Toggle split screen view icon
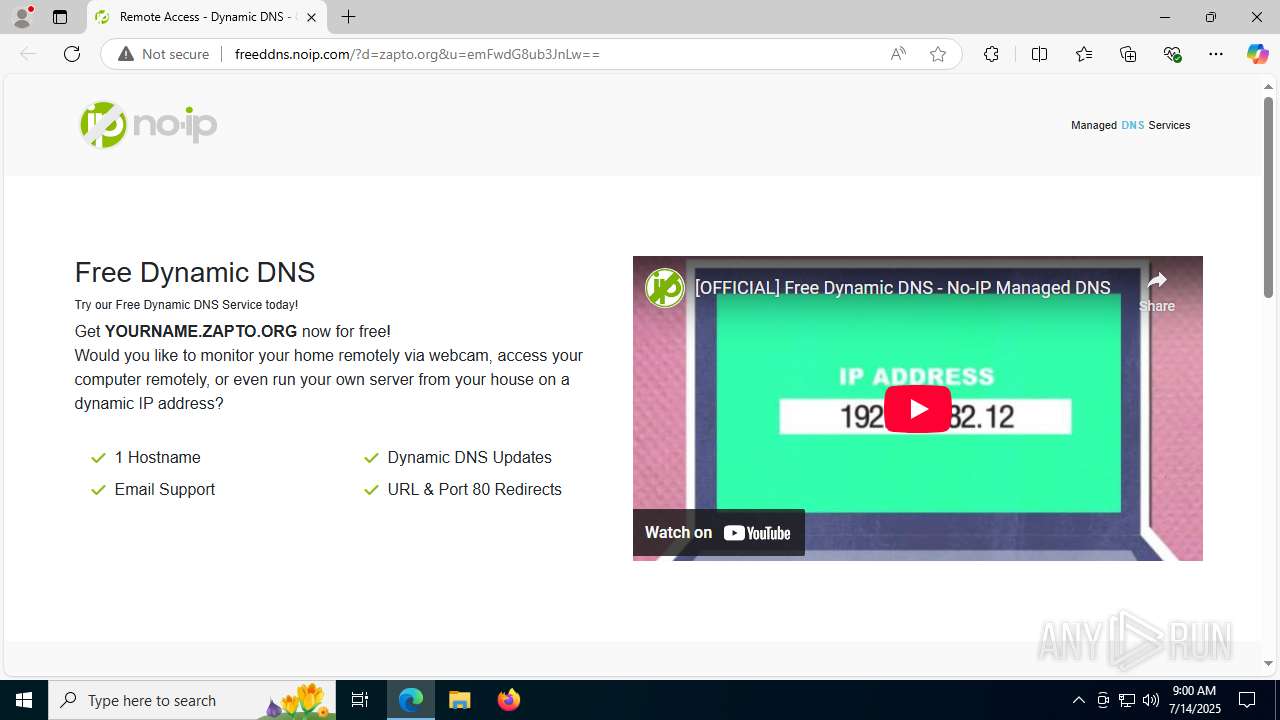This screenshot has height=720, width=1280. [1039, 54]
